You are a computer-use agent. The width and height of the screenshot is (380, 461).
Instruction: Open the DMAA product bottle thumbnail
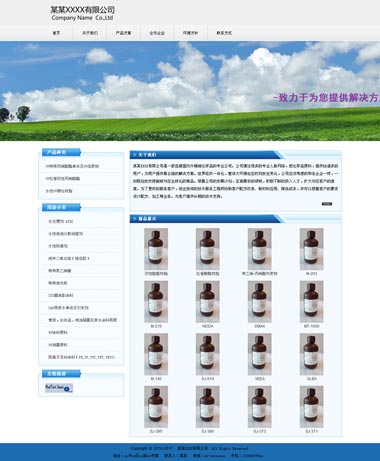pyautogui.click(x=260, y=302)
